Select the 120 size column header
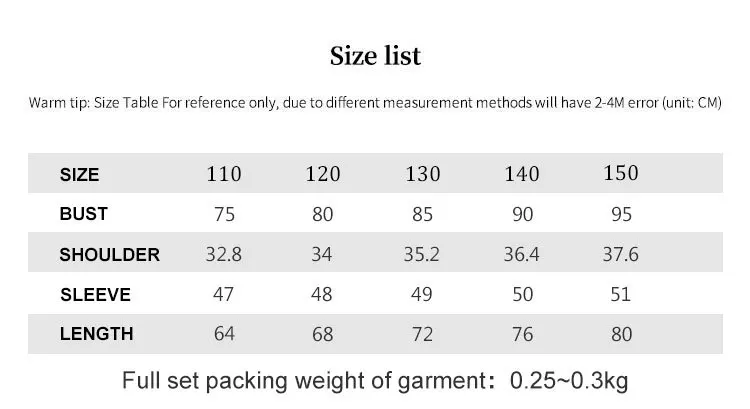The height and width of the screenshot is (409, 750). (323, 174)
